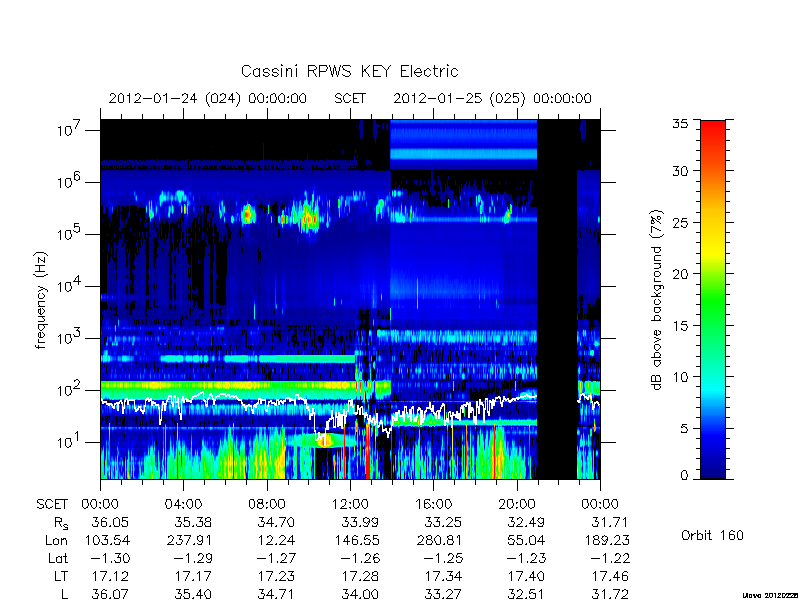The height and width of the screenshot is (600, 800).
Task: Click the 0 value on the color scale
Action: pos(683,475)
